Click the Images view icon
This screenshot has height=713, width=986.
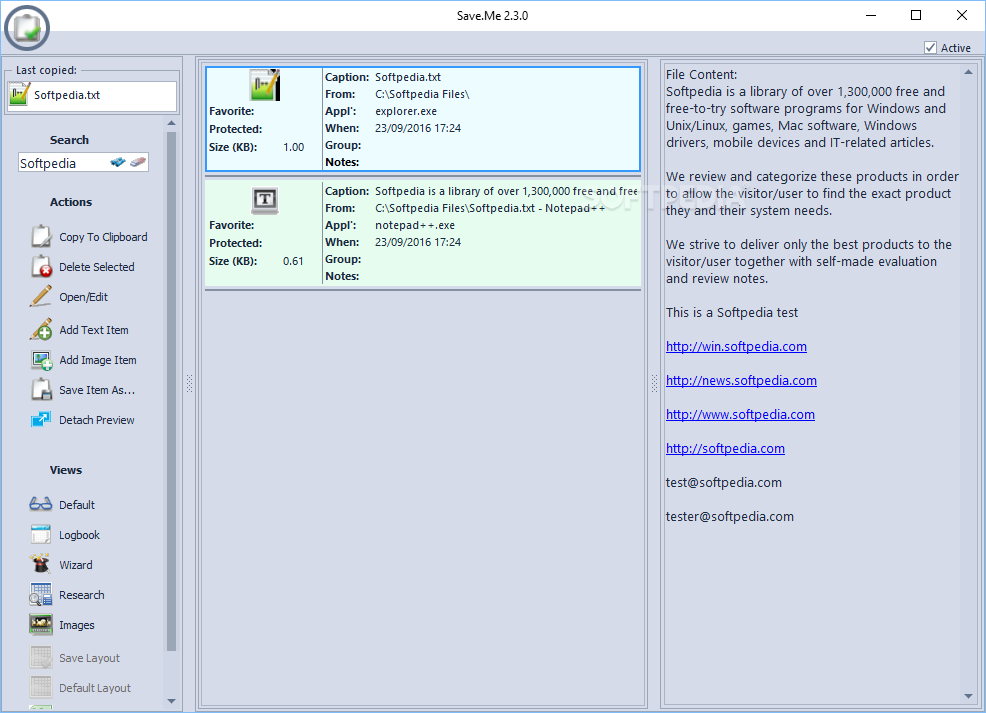pyautogui.click(x=41, y=624)
